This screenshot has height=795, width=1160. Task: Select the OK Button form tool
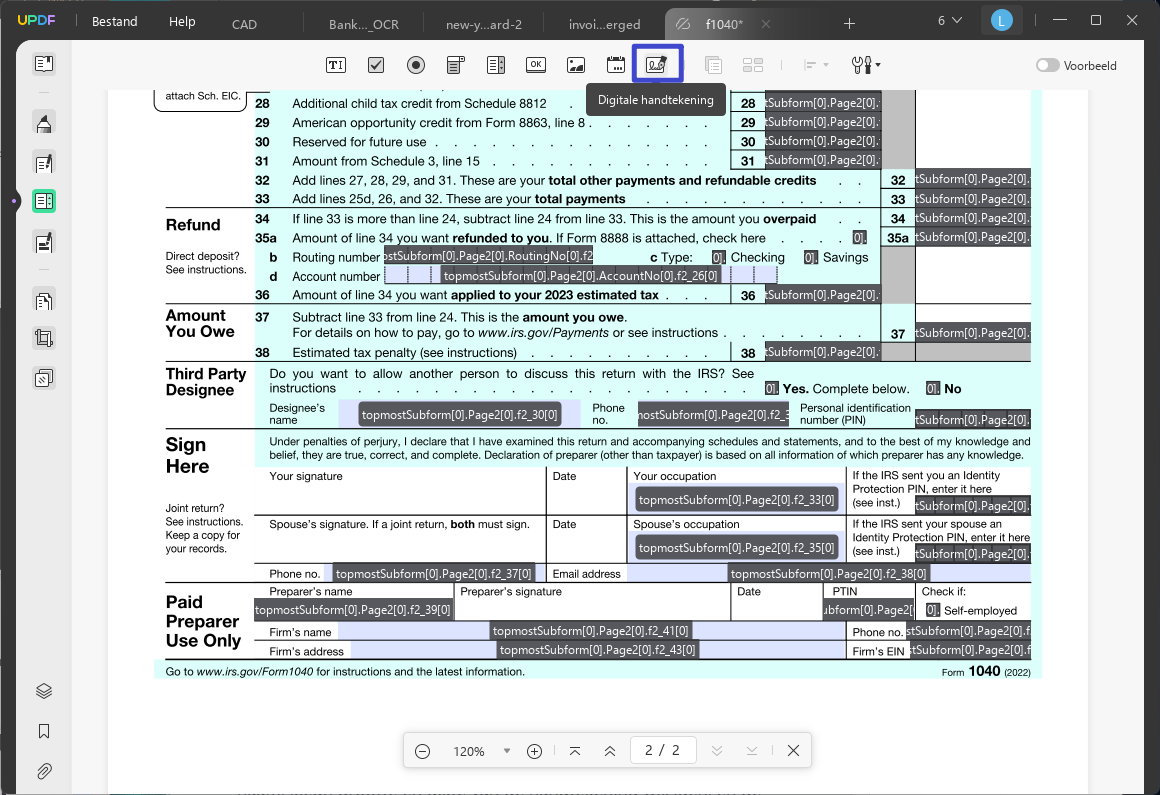coord(536,65)
